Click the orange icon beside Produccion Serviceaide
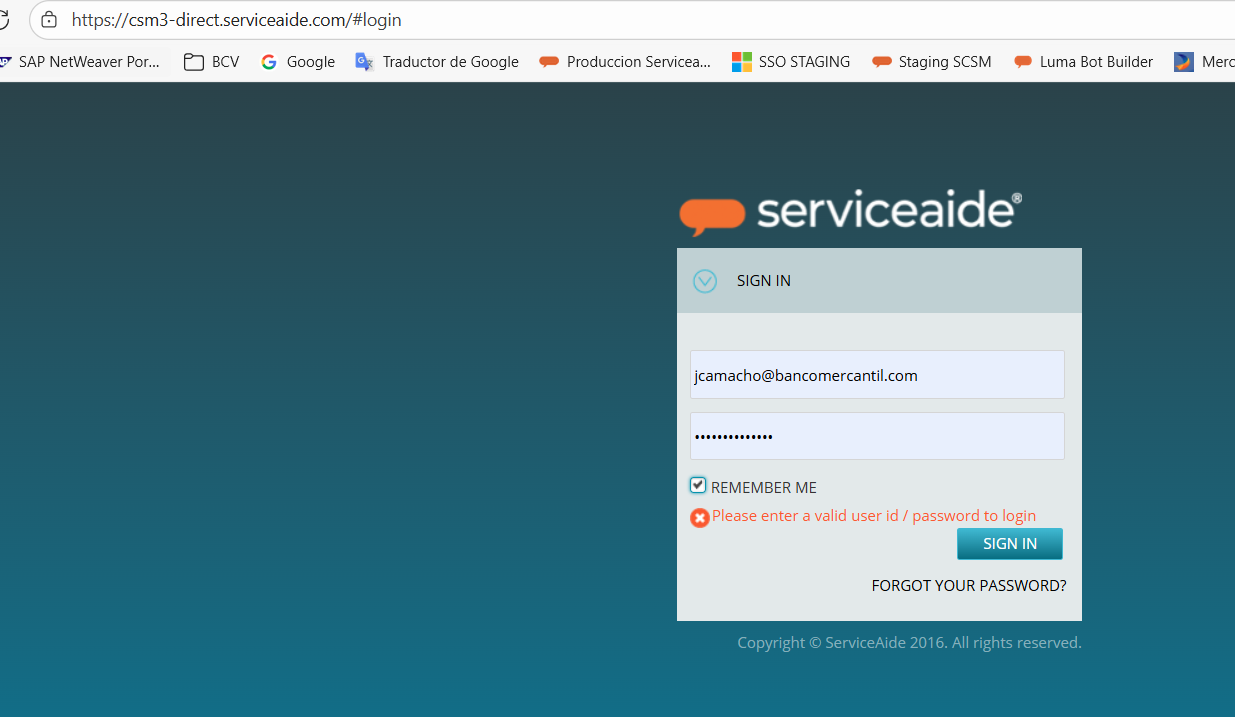This screenshot has height=717, width=1235. click(549, 62)
